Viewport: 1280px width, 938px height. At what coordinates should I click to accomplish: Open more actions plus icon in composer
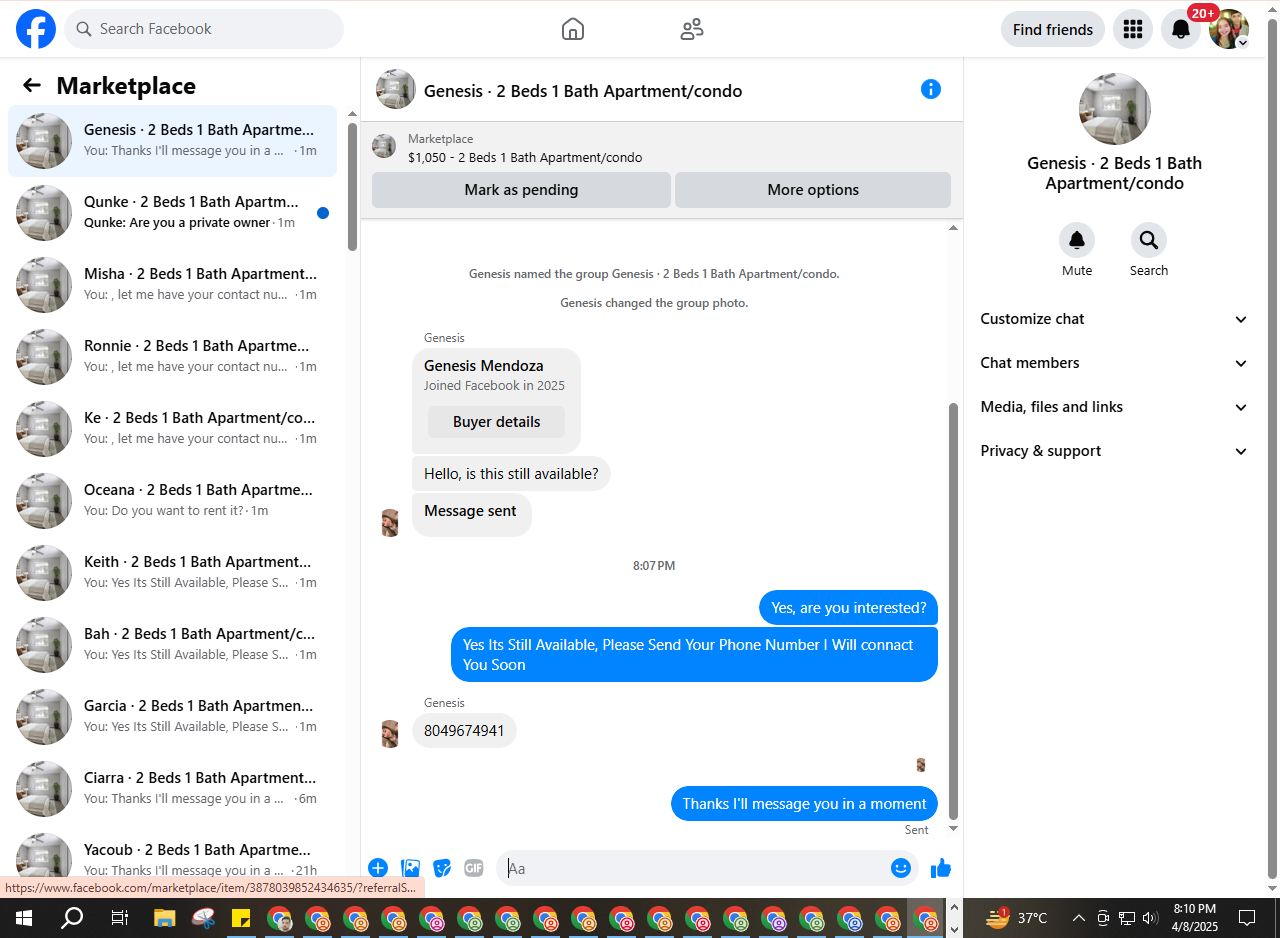pos(378,868)
